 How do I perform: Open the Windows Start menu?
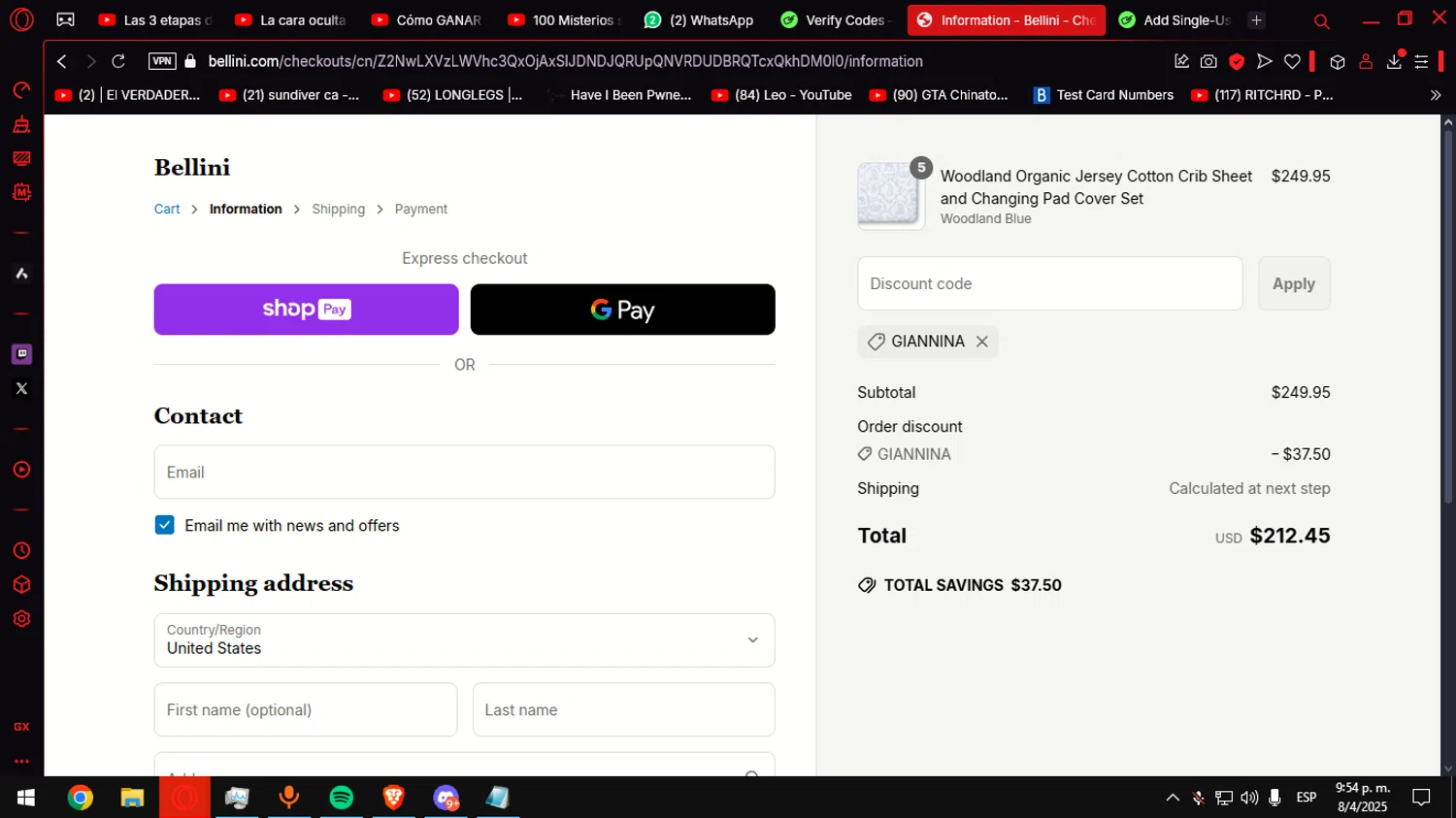[26, 798]
